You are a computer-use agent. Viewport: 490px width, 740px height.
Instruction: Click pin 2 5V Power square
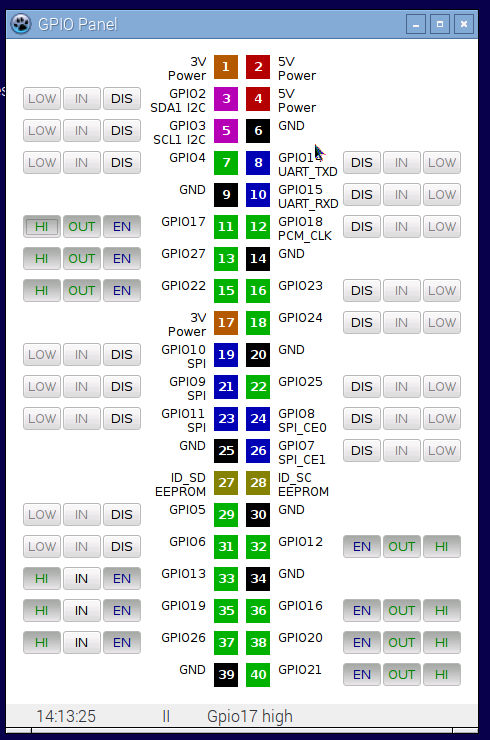point(258,67)
